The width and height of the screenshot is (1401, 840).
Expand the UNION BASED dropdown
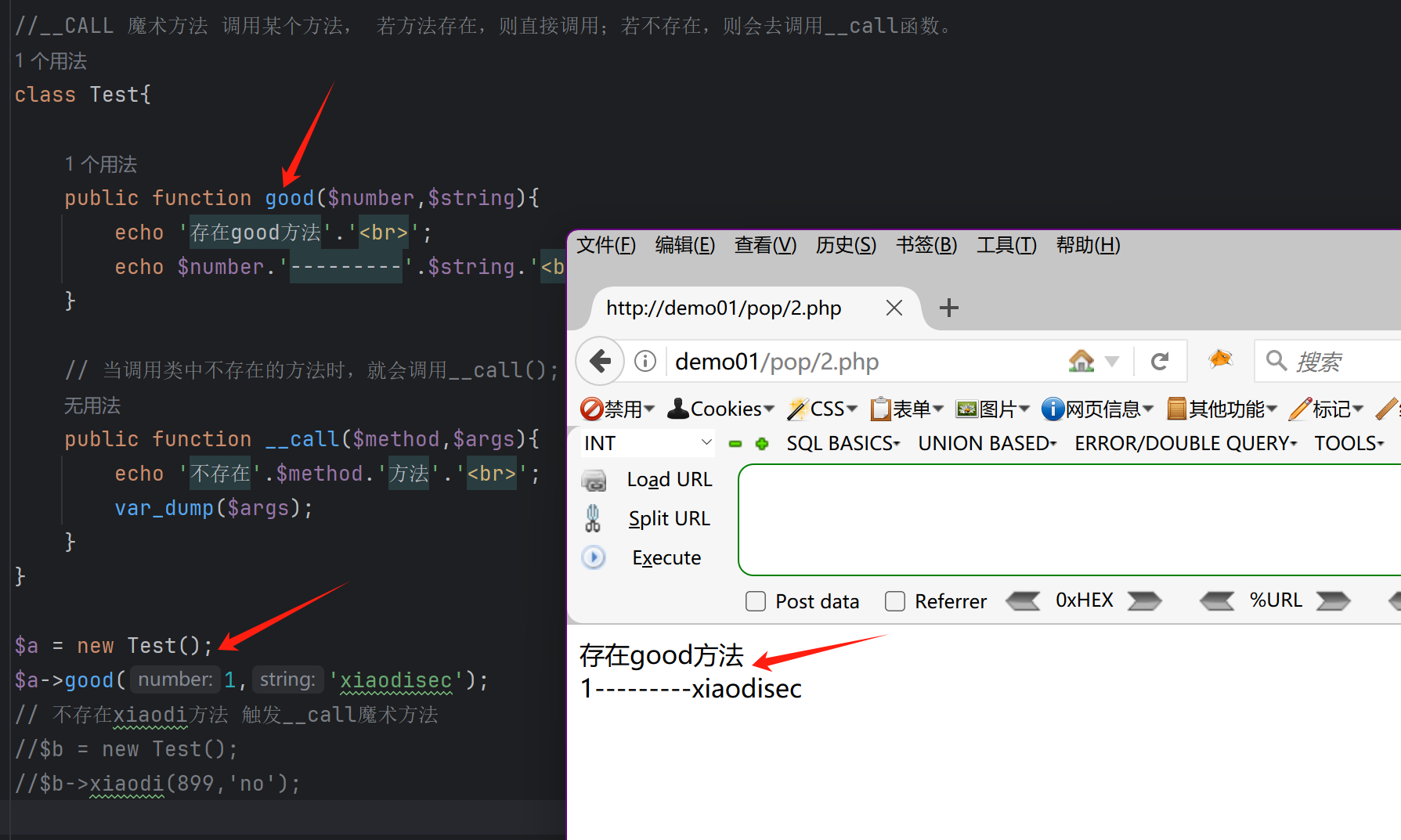click(987, 444)
